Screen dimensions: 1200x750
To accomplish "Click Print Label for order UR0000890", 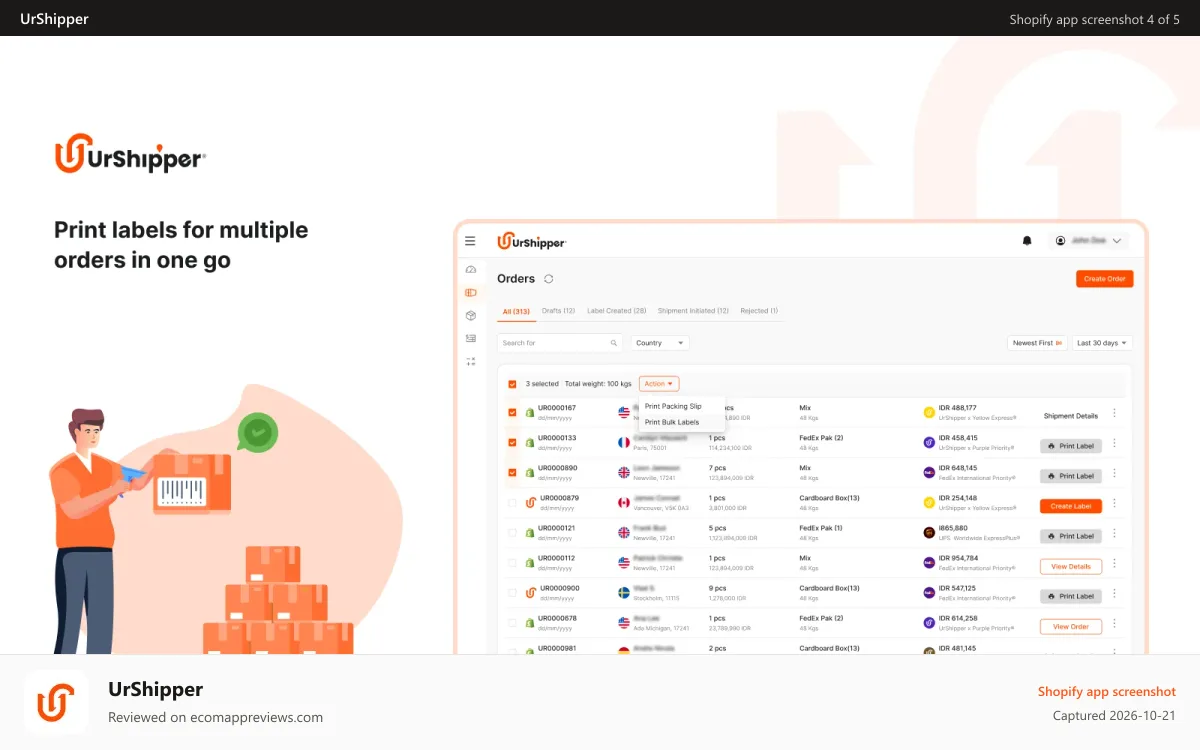I will (1071, 476).
